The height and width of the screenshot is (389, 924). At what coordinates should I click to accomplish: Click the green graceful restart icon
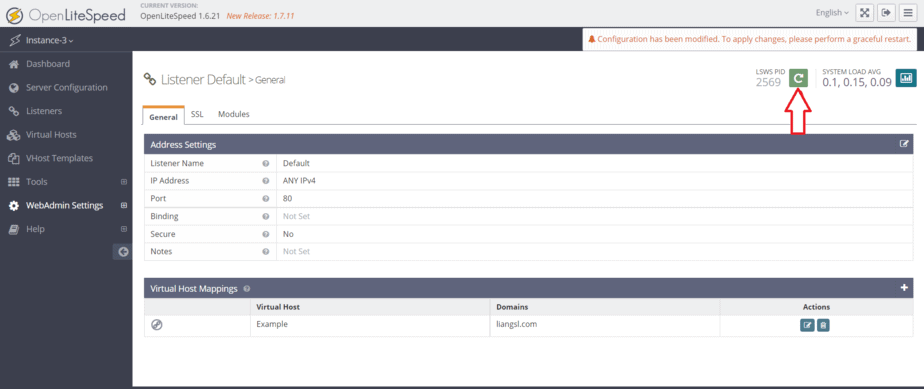798,78
